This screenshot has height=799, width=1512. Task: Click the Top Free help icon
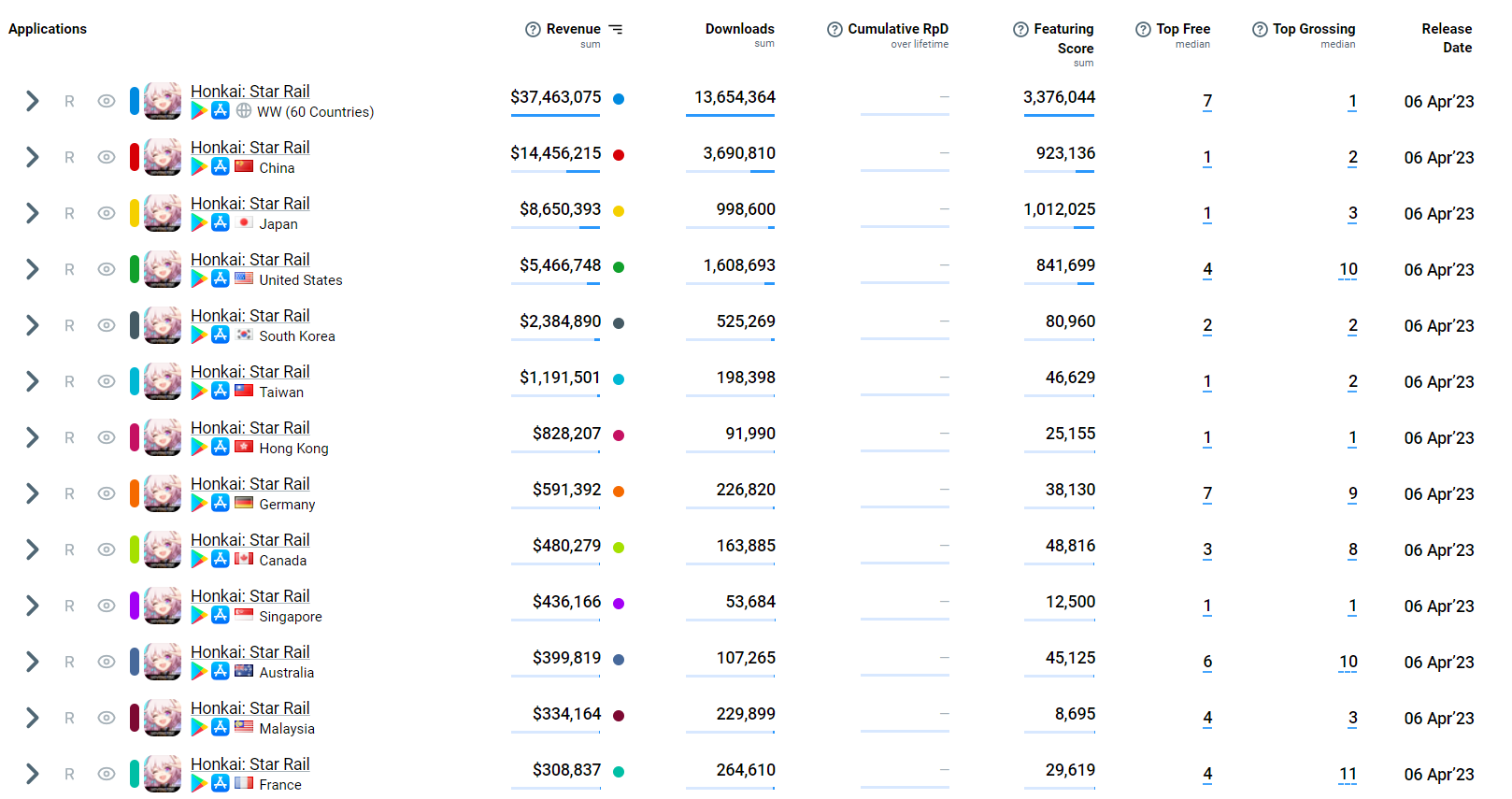pyautogui.click(x=1143, y=29)
